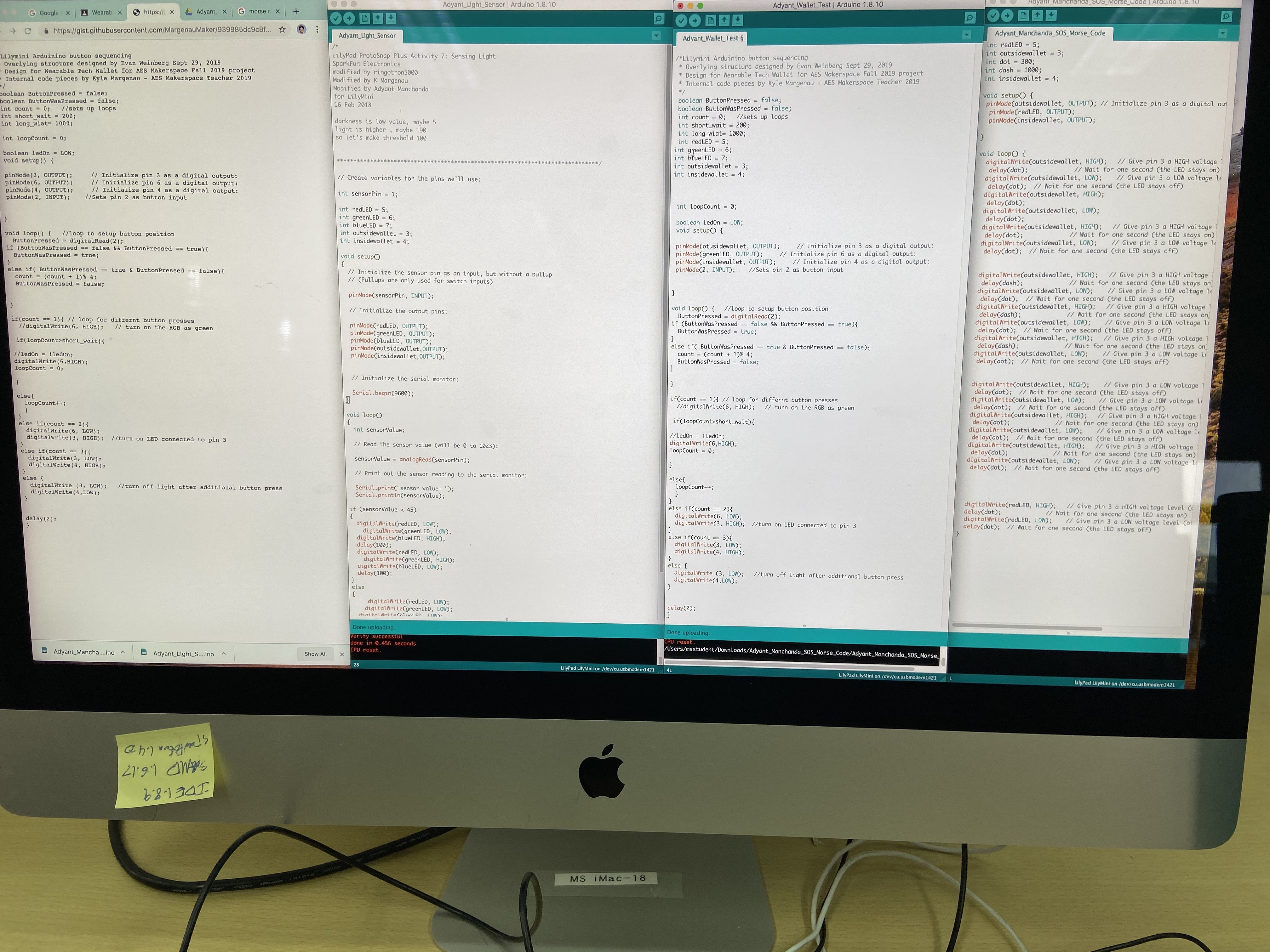Click New sketch in the Adyant_Wallet_Test window
The width and height of the screenshot is (1270, 952).
tap(711, 21)
